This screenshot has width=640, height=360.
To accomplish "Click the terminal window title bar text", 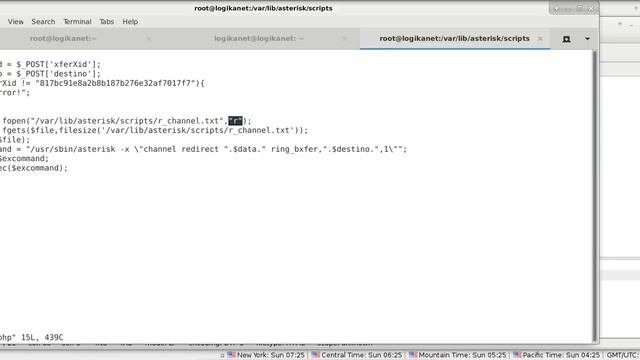I will point(263,8).
